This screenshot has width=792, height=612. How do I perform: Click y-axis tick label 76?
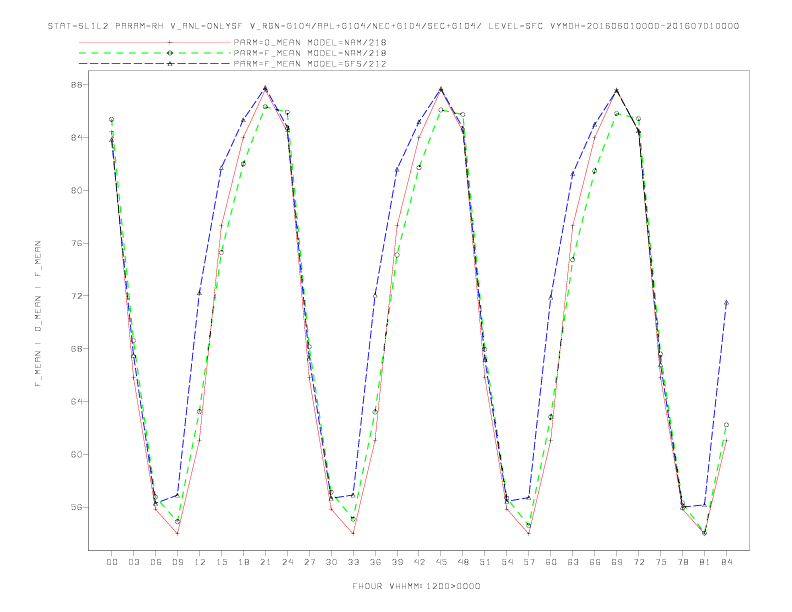tap(76, 243)
